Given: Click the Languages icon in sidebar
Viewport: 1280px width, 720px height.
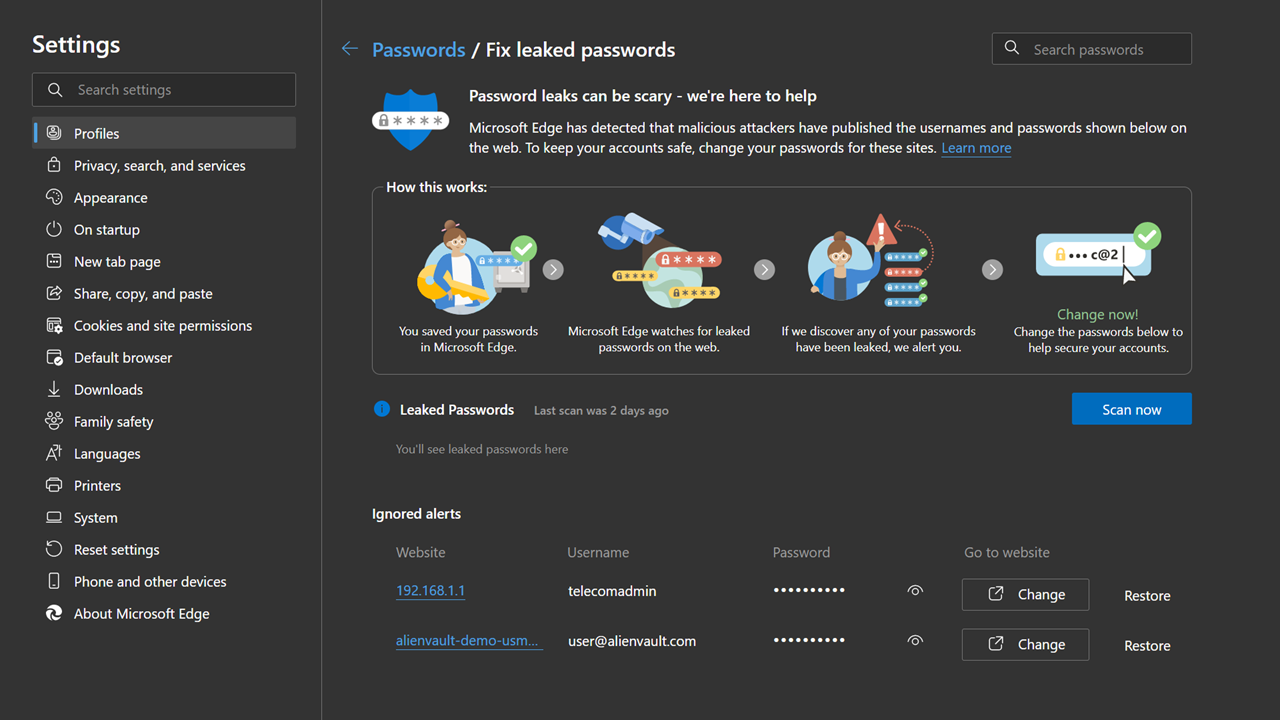Looking at the screenshot, I should pyautogui.click(x=54, y=453).
